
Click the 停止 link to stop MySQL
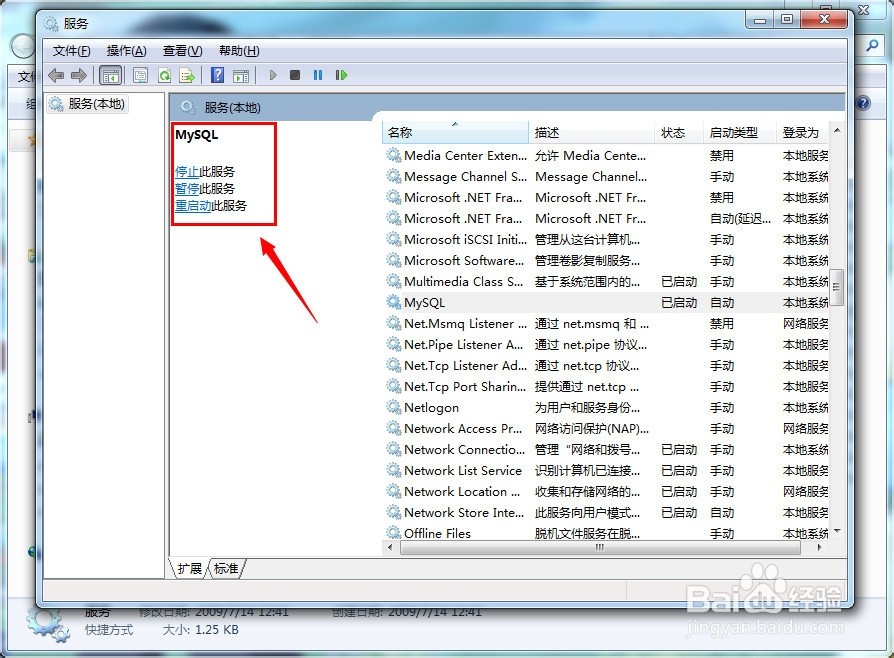187,172
